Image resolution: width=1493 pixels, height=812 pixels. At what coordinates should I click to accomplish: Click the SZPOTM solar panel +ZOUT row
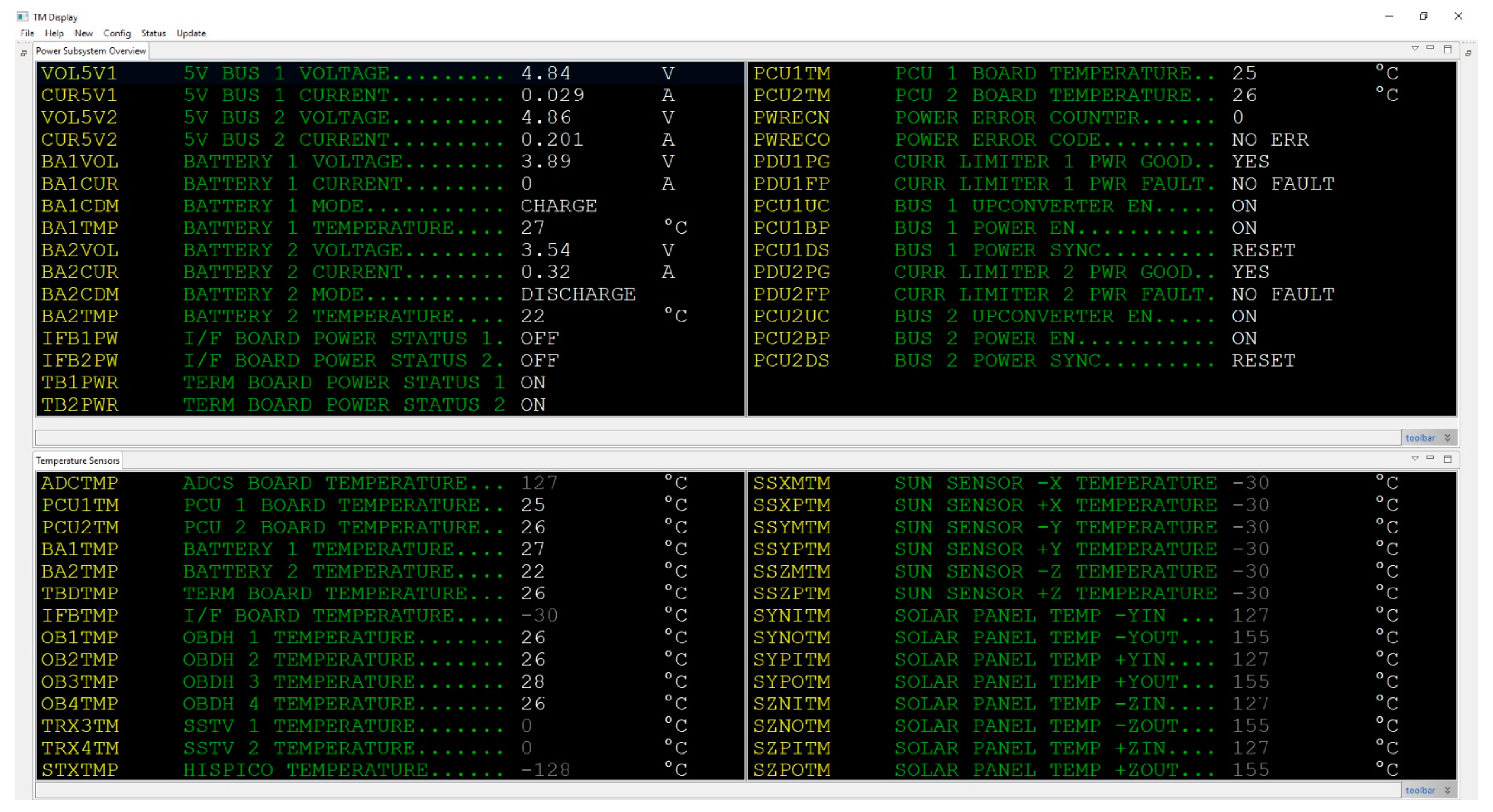1102,770
